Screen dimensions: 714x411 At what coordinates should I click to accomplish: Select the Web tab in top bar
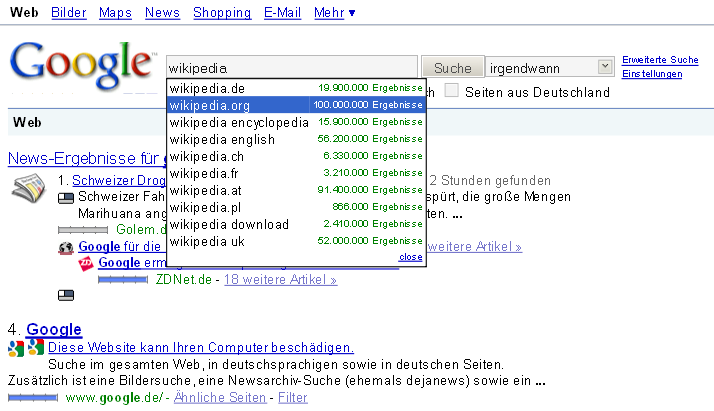pyautogui.click(x=24, y=12)
